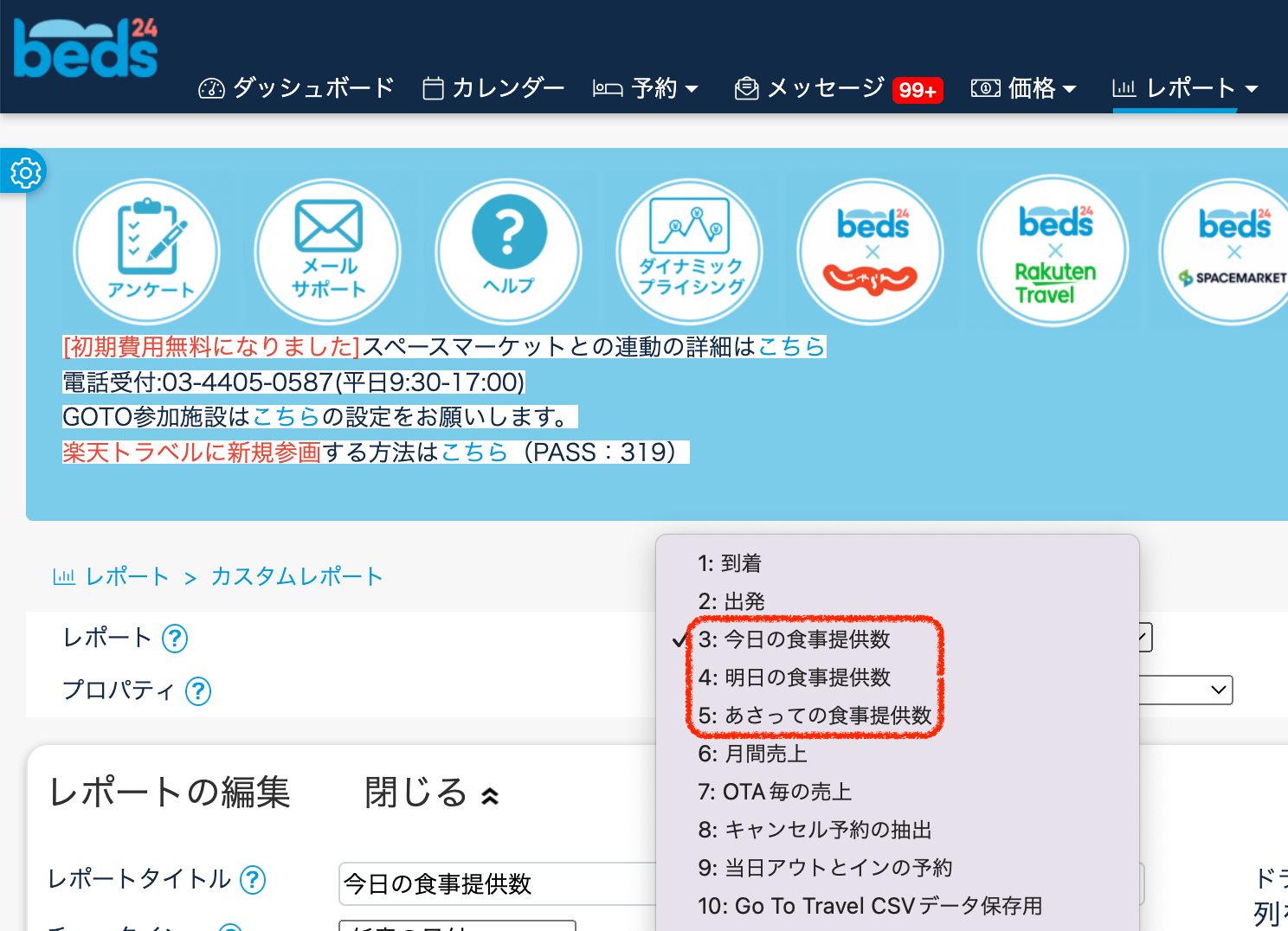The height and width of the screenshot is (931, 1288).
Task: Choose 8: キャンセル予約の抽出 option
Action: click(815, 830)
